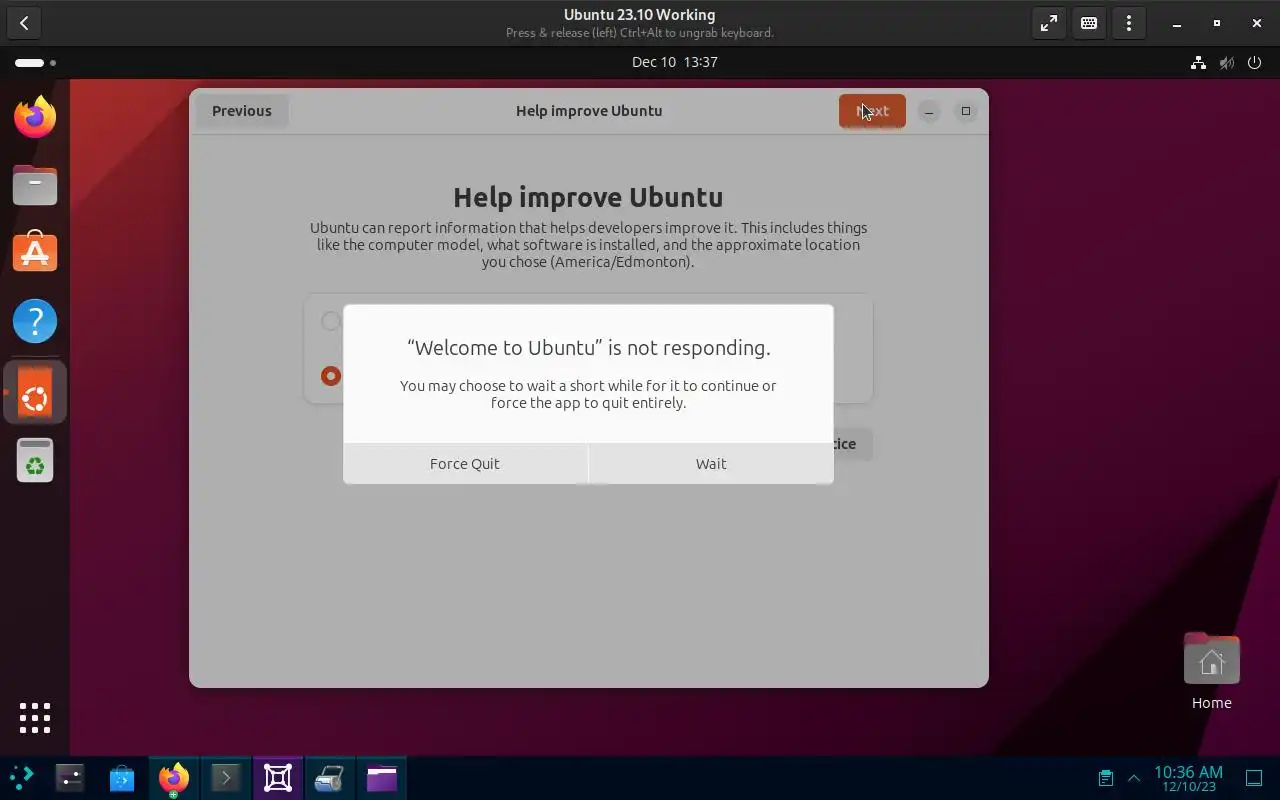Image resolution: width=1280 pixels, height=800 pixels.
Task: Go back using the VM viewer arrow
Action: click(24, 23)
